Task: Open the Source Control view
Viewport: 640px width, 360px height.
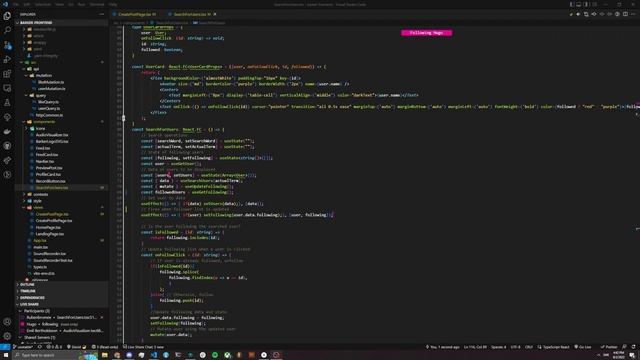Action: [7, 45]
